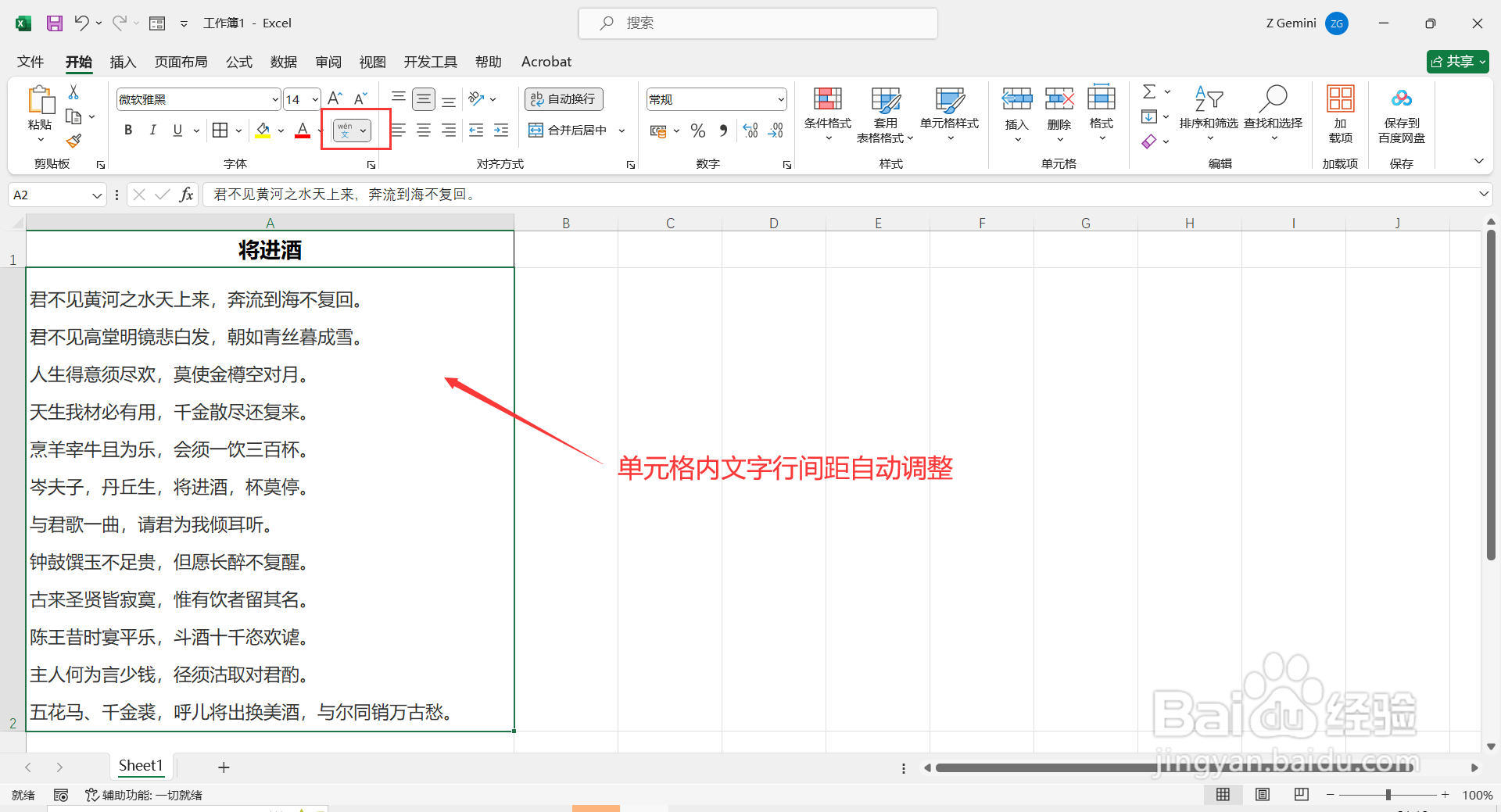
Task: Click the 排序和筛选 sort icon
Action: pos(1209,109)
